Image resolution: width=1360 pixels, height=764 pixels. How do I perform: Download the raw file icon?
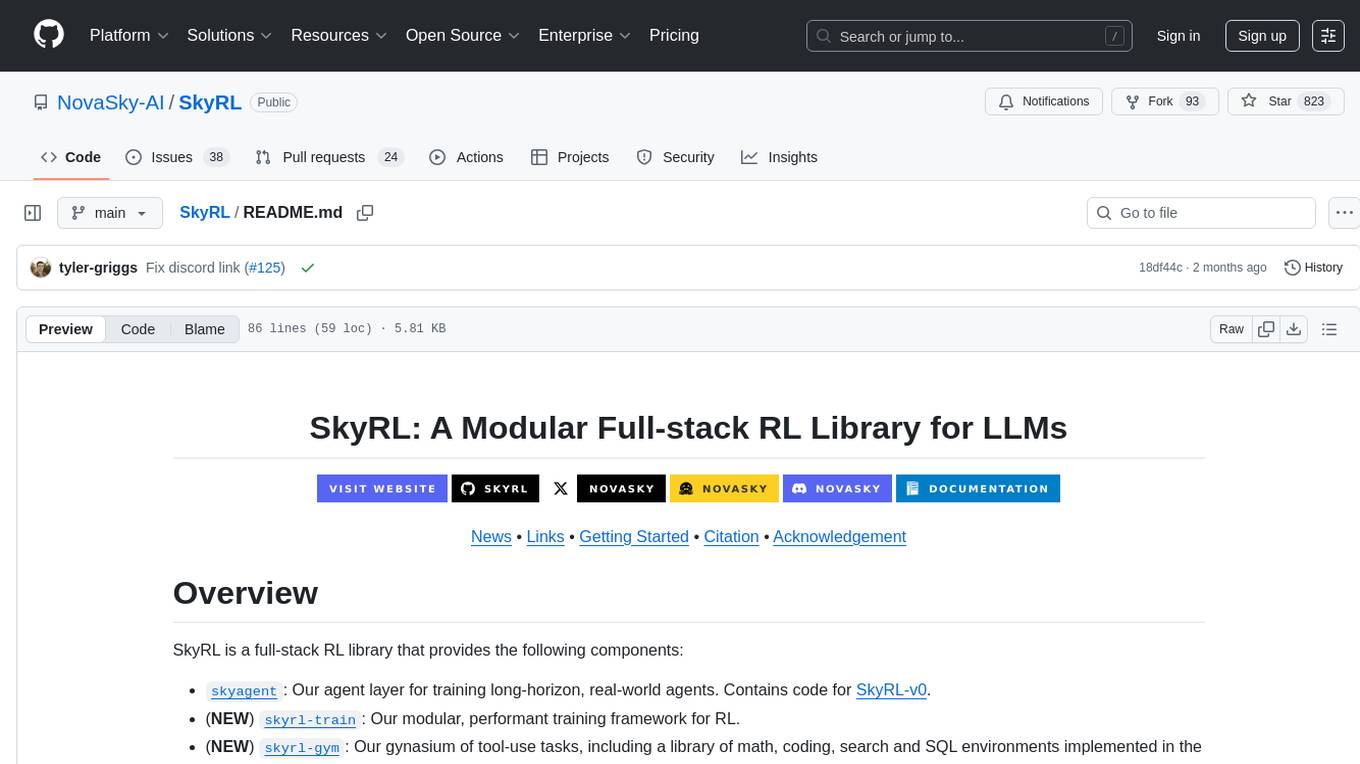[1293, 329]
